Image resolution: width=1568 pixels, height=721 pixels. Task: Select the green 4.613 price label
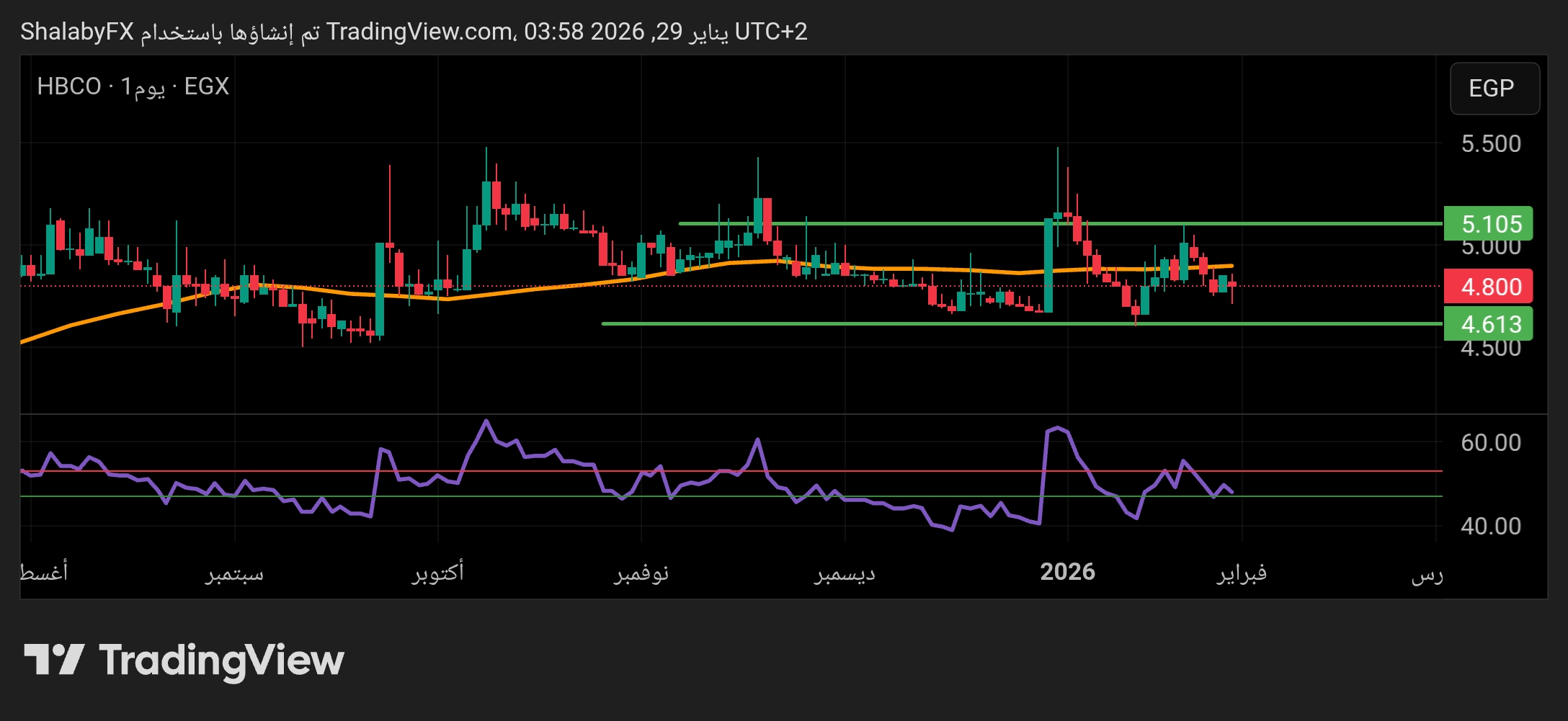[x=1489, y=324]
